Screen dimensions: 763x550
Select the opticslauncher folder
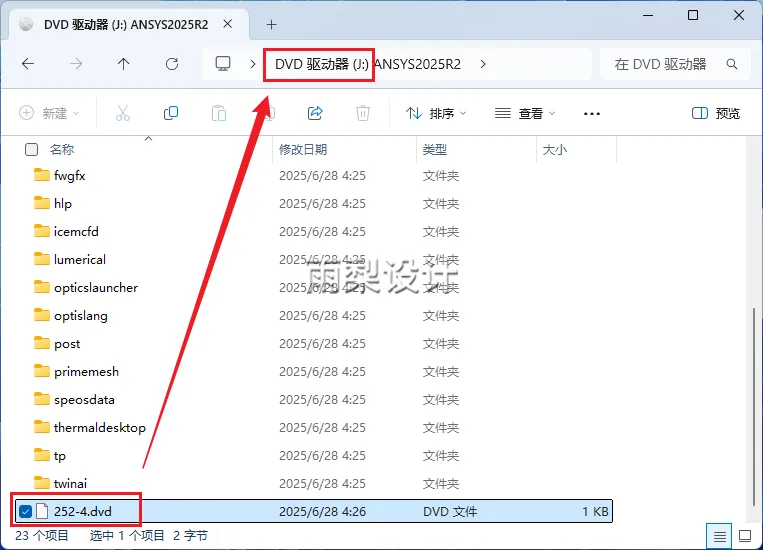pos(96,288)
